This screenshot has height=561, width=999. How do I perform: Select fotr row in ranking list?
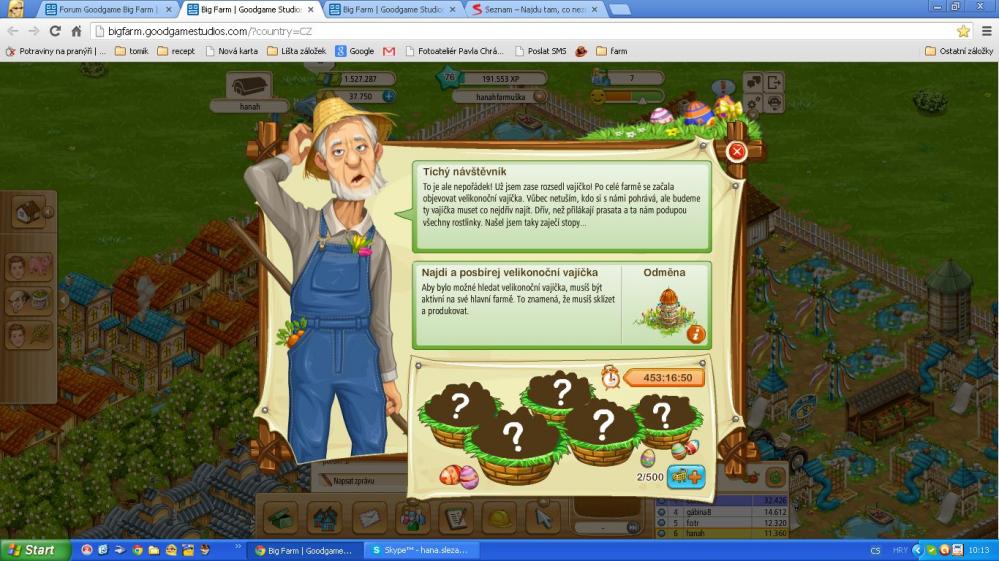pos(722,522)
